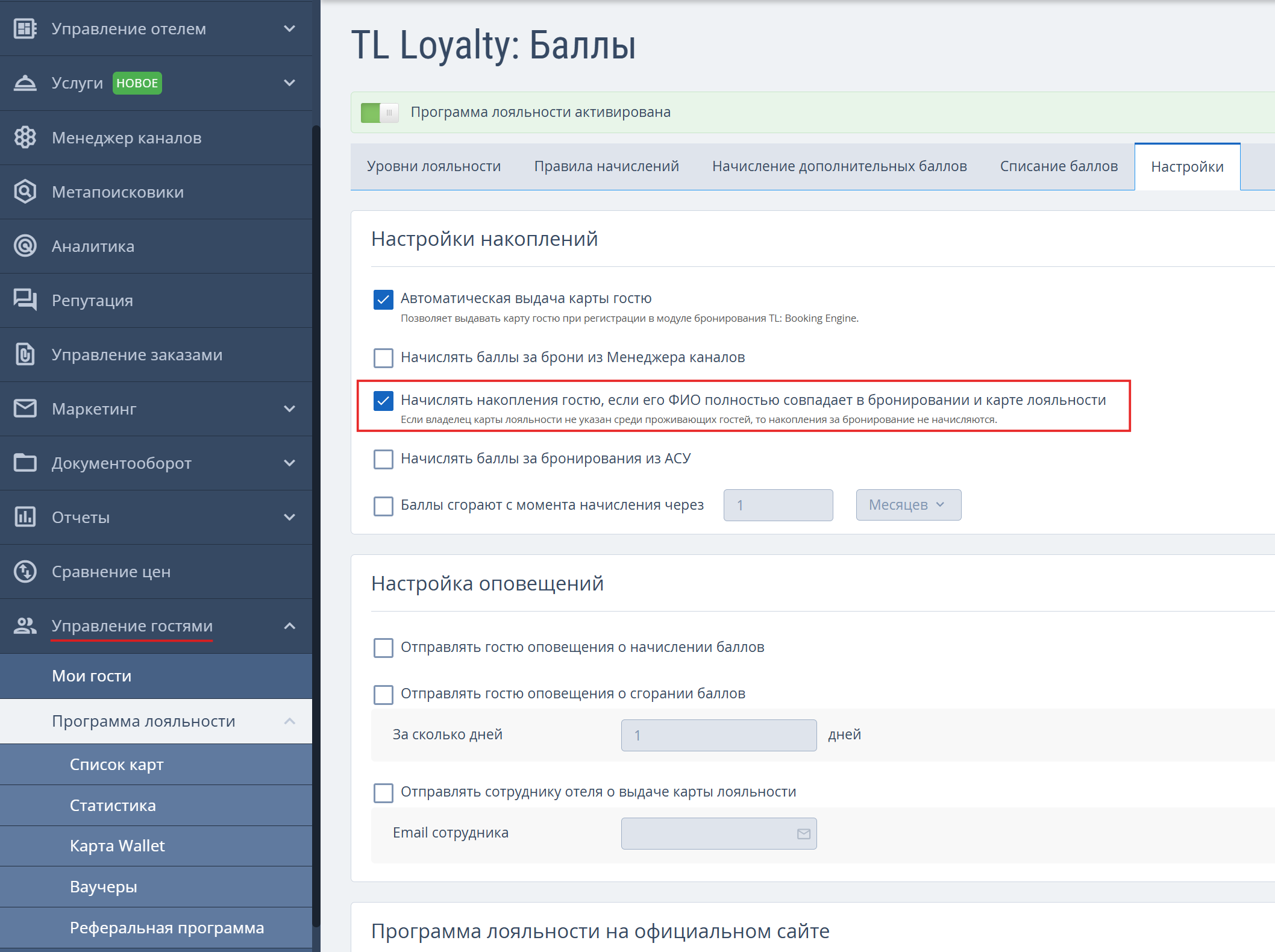The height and width of the screenshot is (952, 1275).
Task: Click the Управление заказами clipboard icon
Action: 25,354
